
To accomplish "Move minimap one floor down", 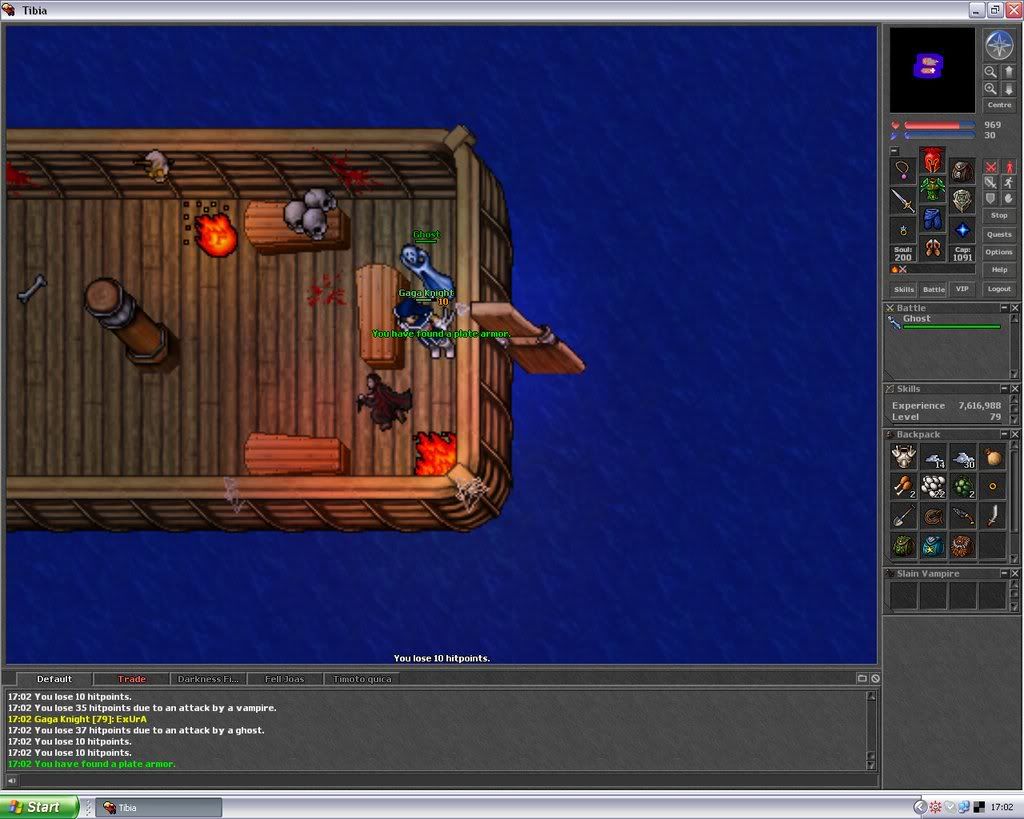I will (1008, 89).
